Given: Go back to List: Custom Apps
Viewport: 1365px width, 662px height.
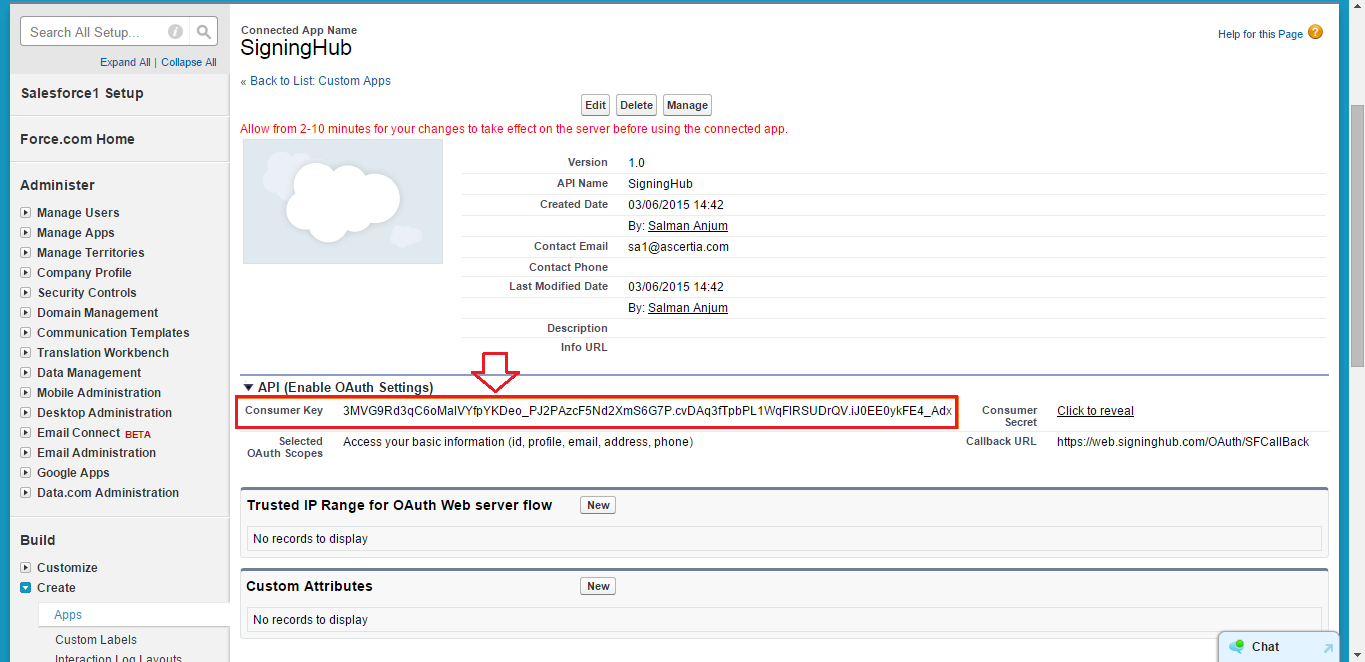Looking at the screenshot, I should pos(320,81).
